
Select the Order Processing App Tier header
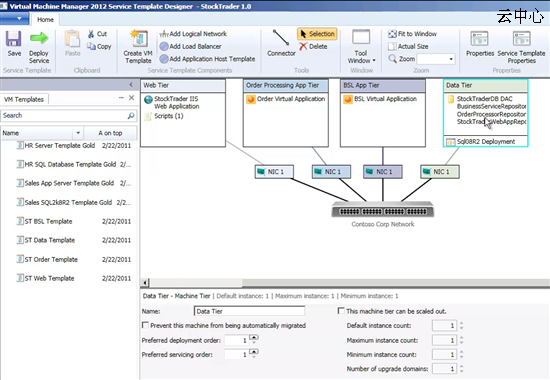point(286,85)
